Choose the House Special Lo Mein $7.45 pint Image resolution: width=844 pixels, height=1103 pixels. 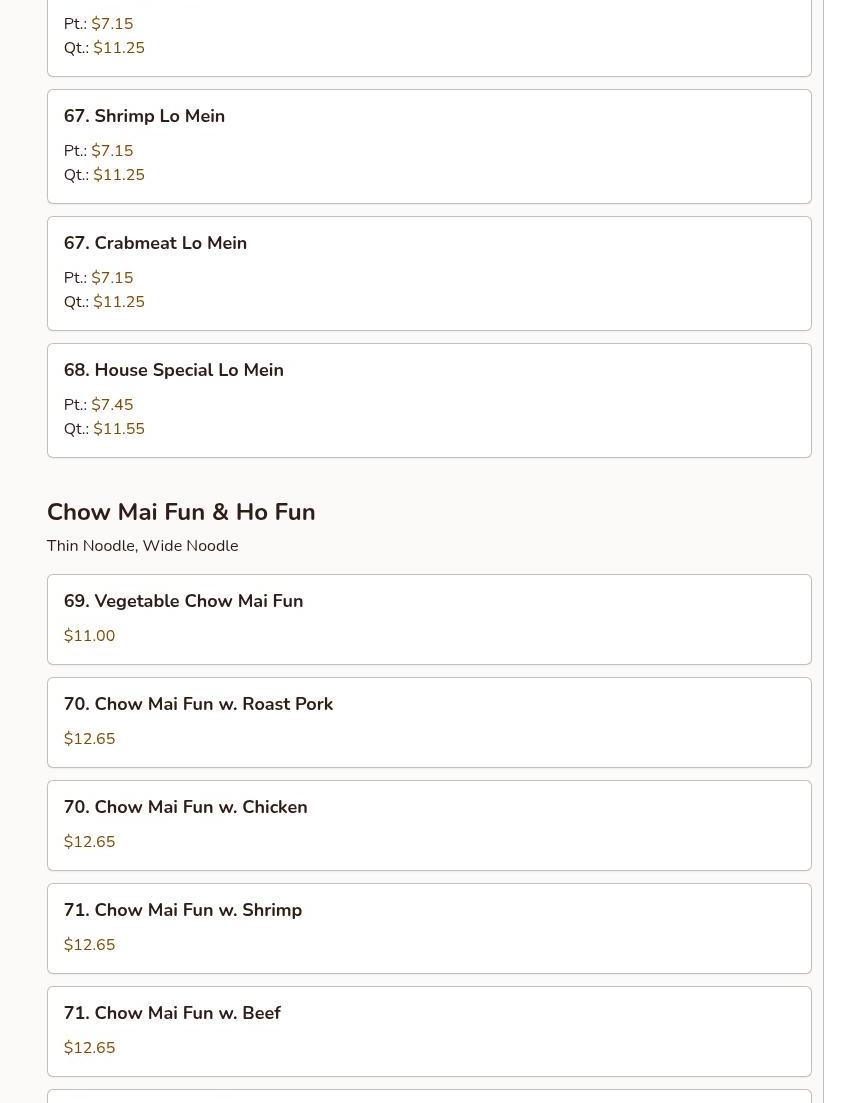112,405
